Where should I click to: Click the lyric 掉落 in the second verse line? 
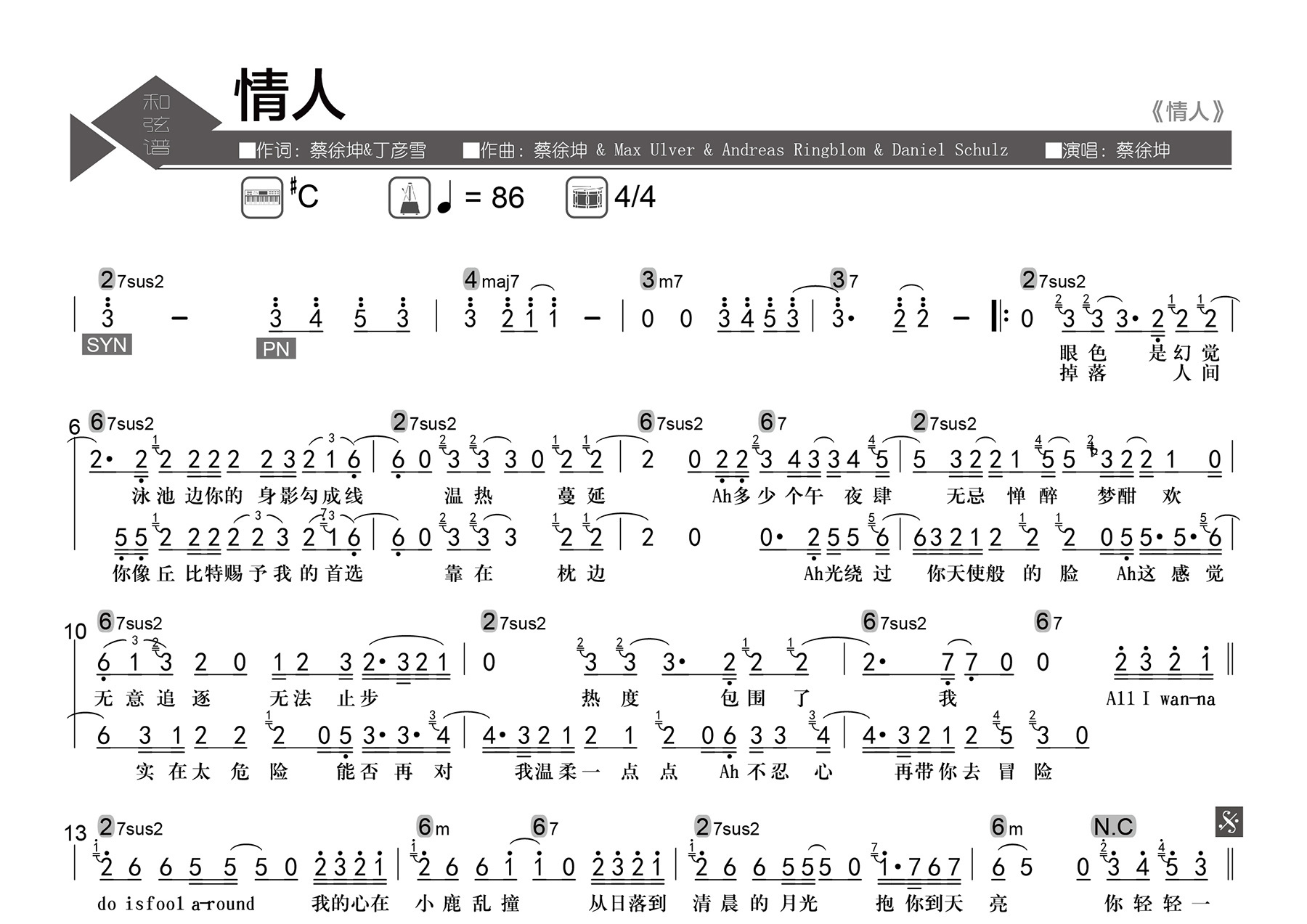(1083, 373)
